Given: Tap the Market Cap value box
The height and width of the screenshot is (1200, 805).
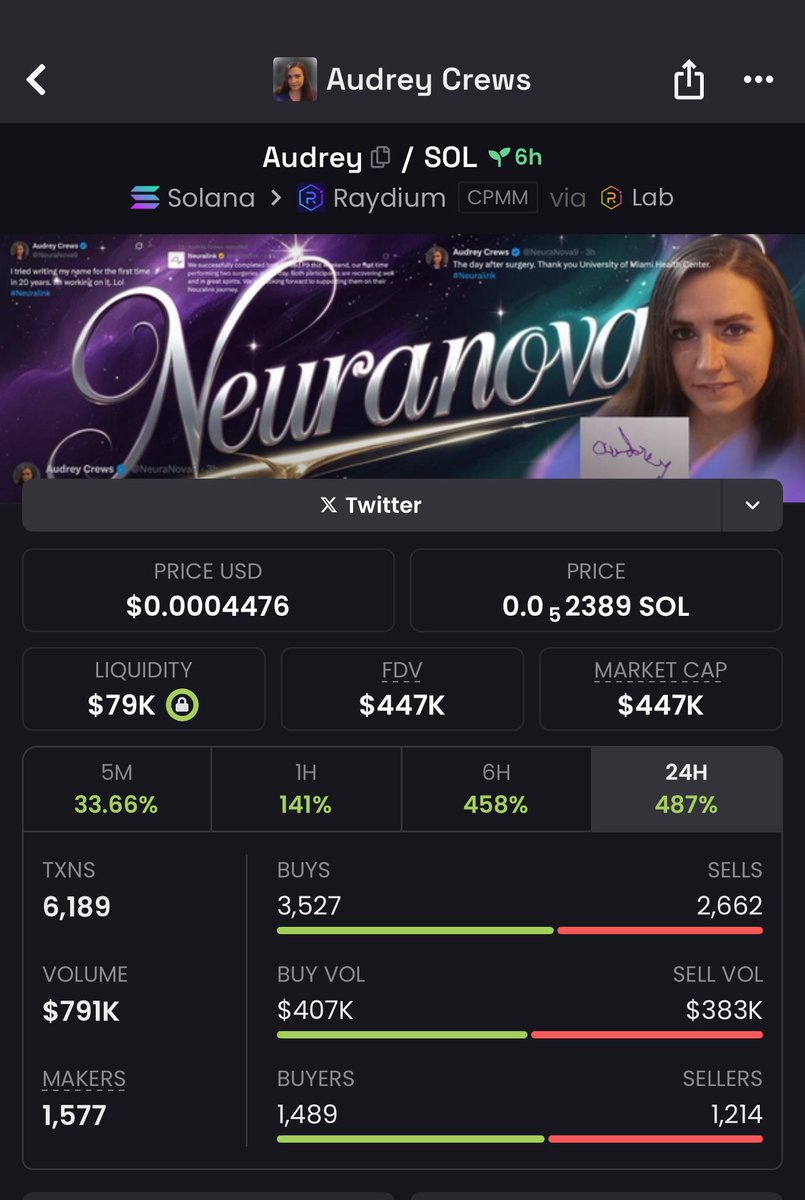Looking at the screenshot, I should pyautogui.click(x=661, y=689).
